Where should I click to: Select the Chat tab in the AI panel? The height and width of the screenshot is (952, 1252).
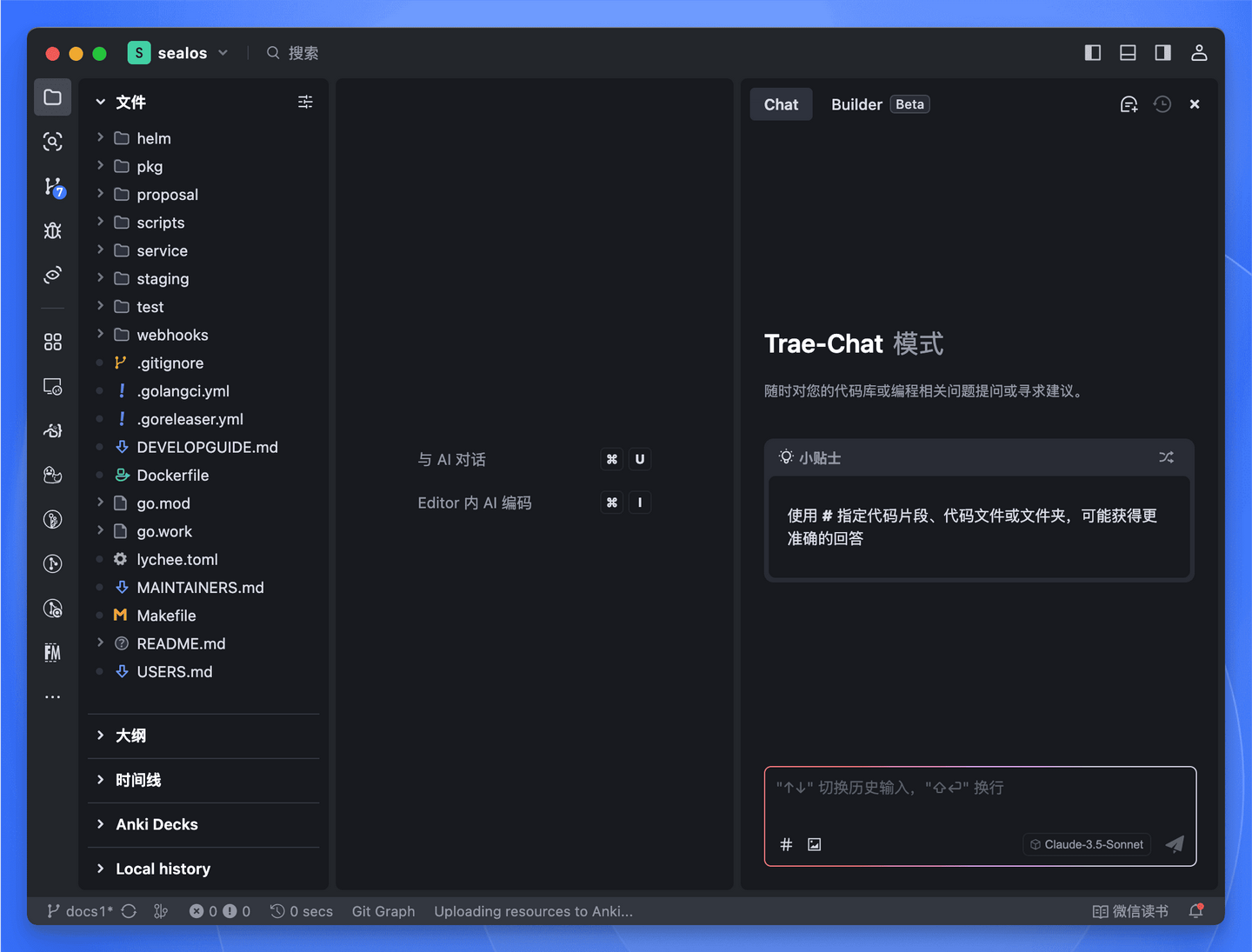click(x=780, y=103)
